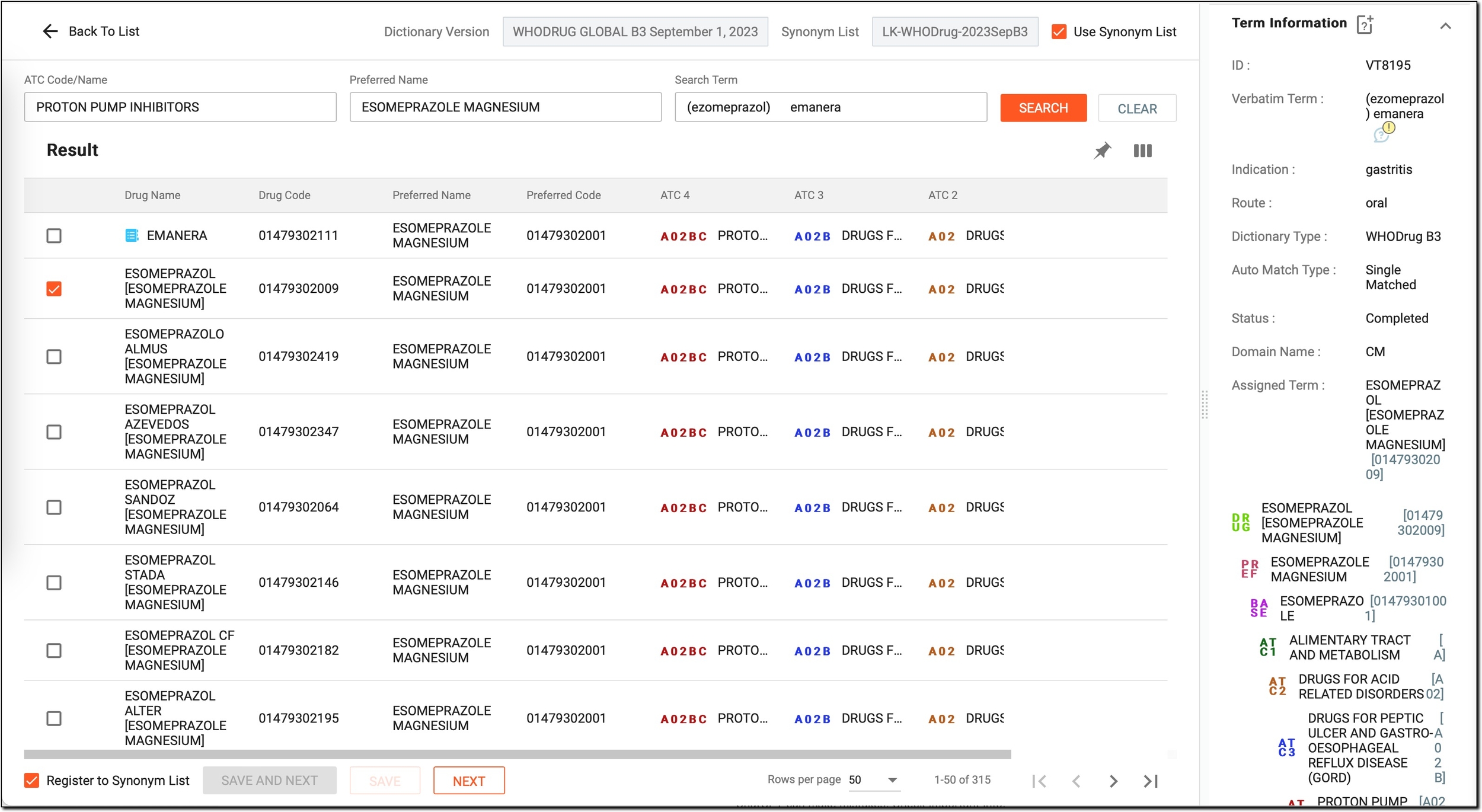The height and width of the screenshot is (812, 1482).
Task: Select the ESOMEPRAZOL SANDOZ row checkbox
Action: 54,507
